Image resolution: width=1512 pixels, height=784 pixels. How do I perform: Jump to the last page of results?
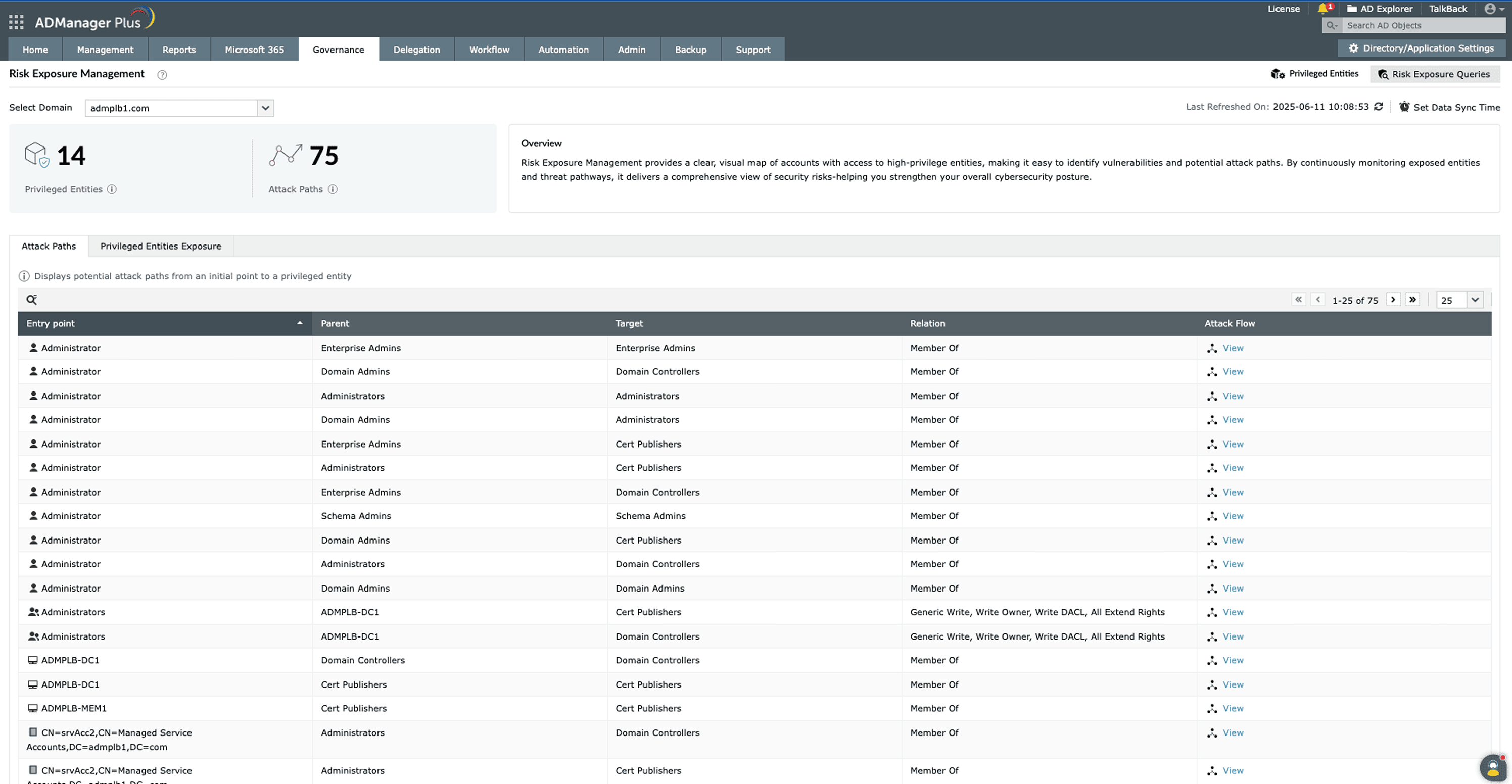1412,299
